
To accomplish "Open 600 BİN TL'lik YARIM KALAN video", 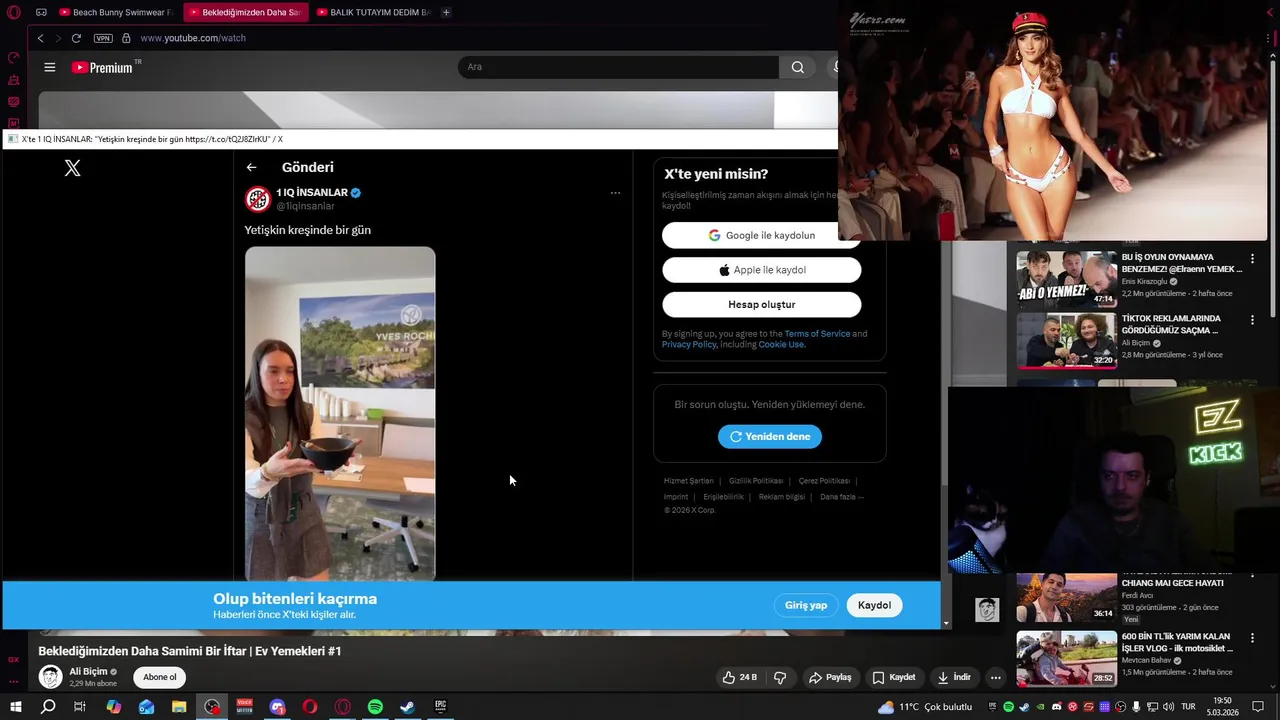I will point(1067,657).
